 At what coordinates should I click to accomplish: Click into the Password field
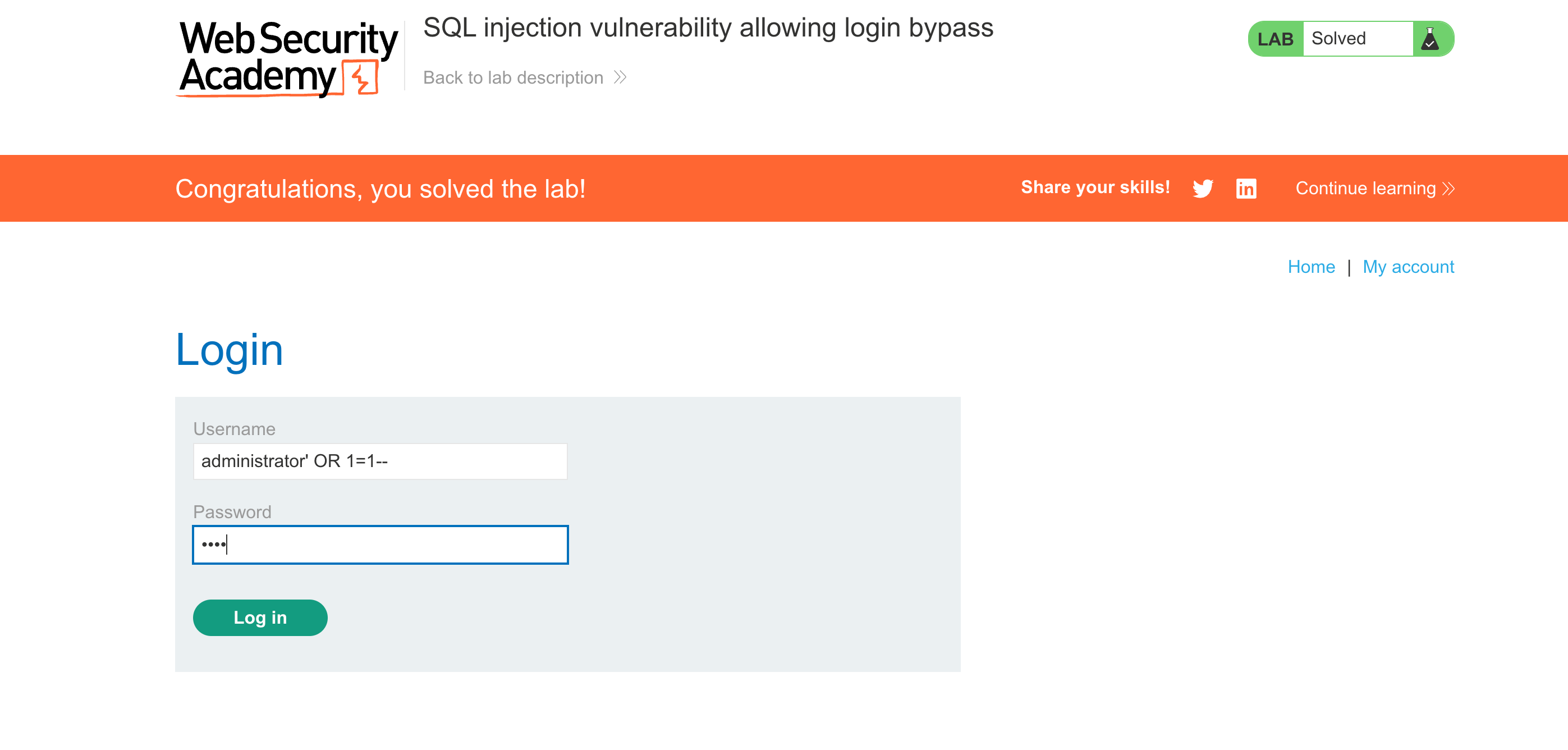(x=380, y=544)
